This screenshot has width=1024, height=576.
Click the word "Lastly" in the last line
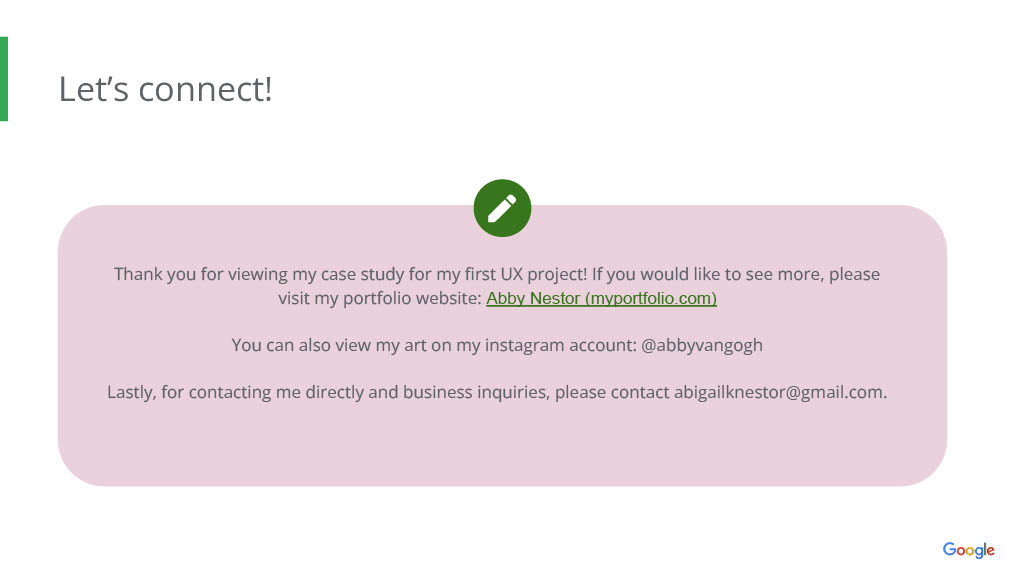coord(130,392)
